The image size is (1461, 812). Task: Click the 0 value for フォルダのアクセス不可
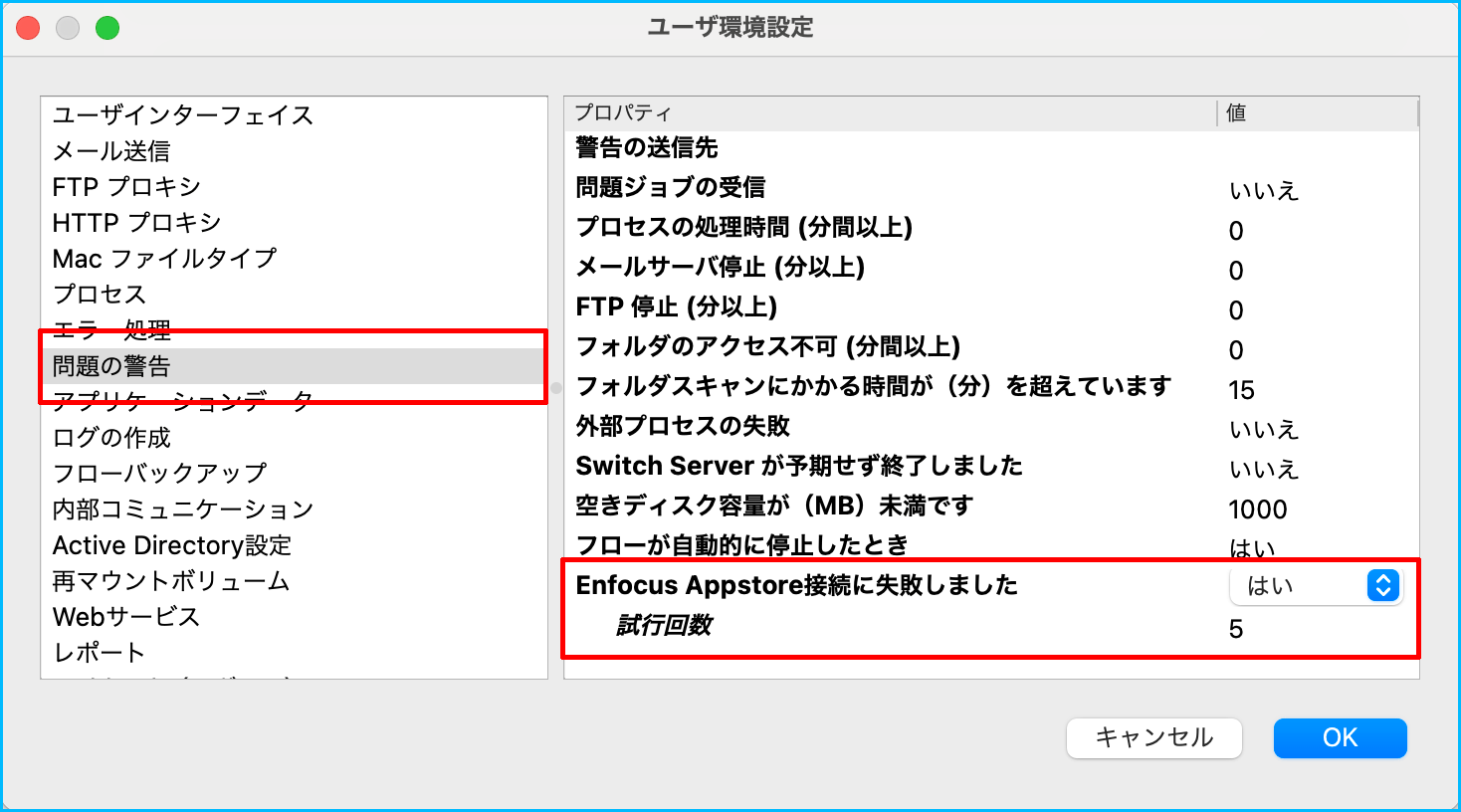pyautogui.click(x=1236, y=350)
